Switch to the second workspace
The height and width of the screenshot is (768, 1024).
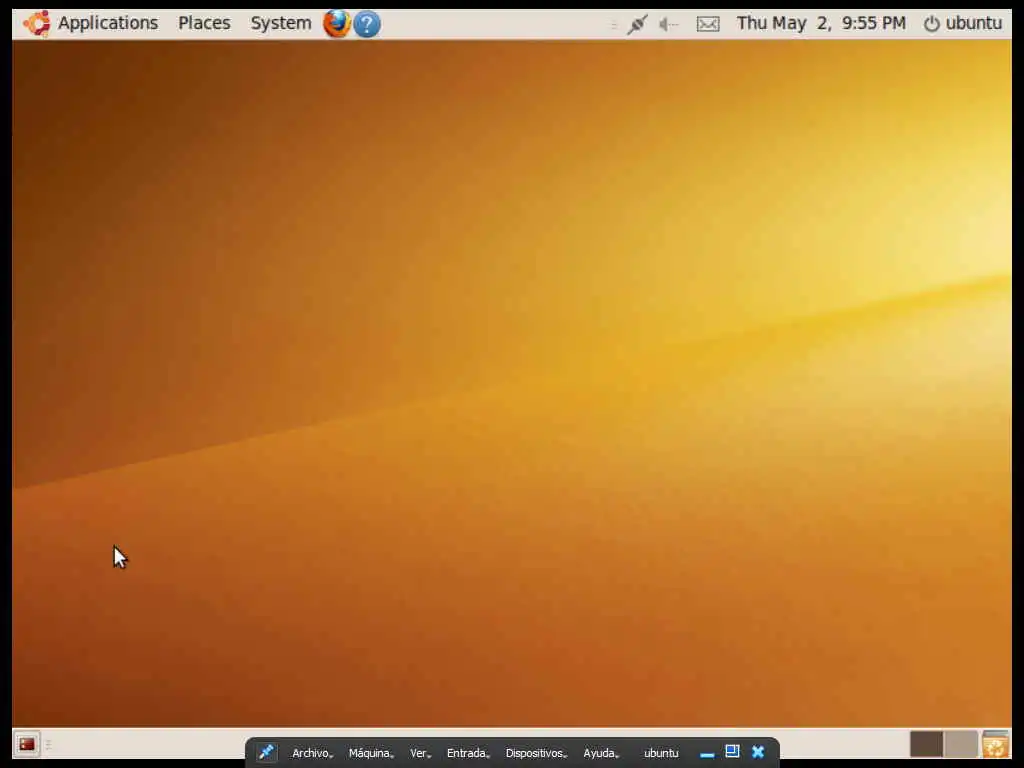pos(961,744)
